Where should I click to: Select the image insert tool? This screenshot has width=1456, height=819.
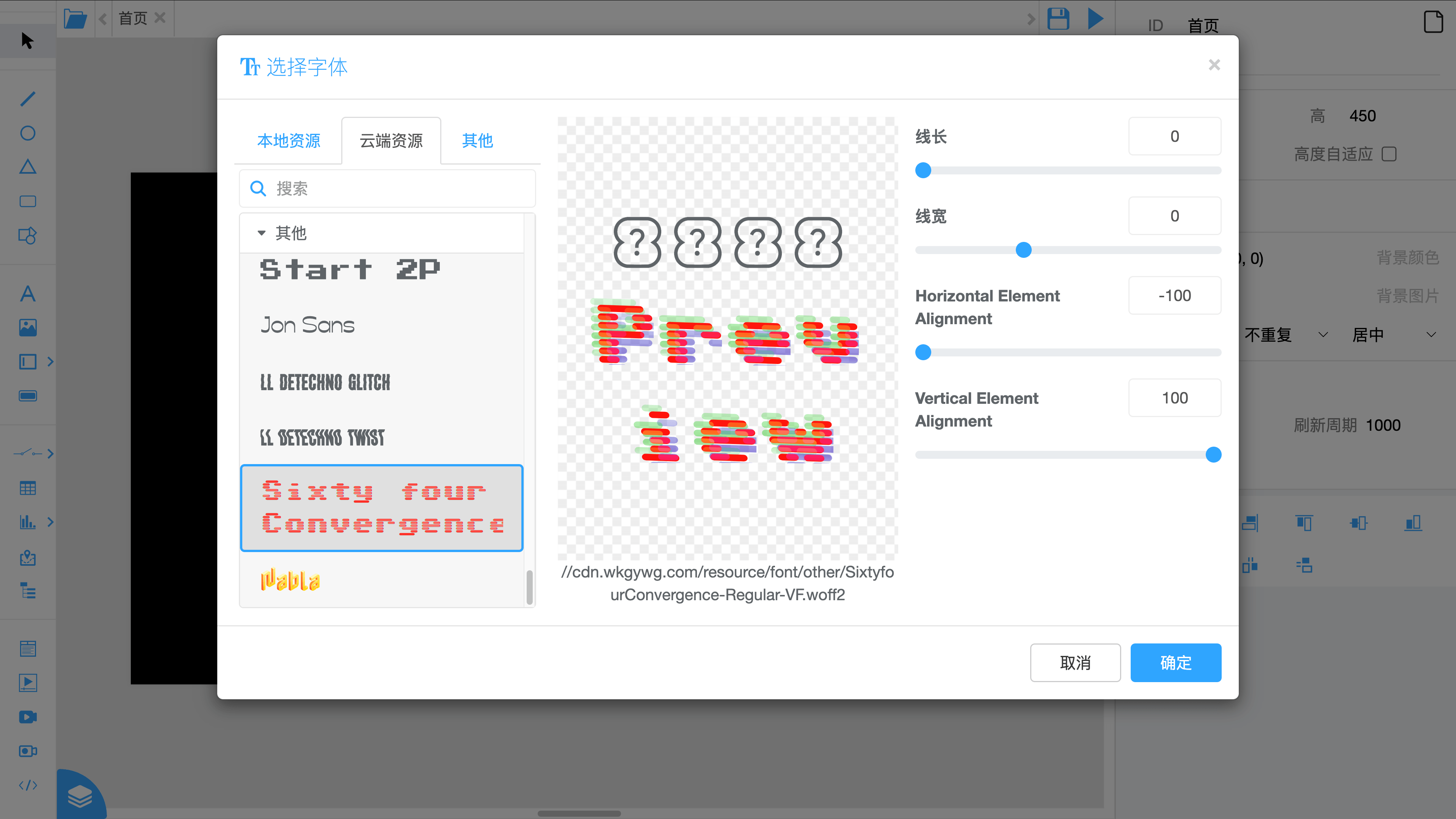pyautogui.click(x=28, y=328)
